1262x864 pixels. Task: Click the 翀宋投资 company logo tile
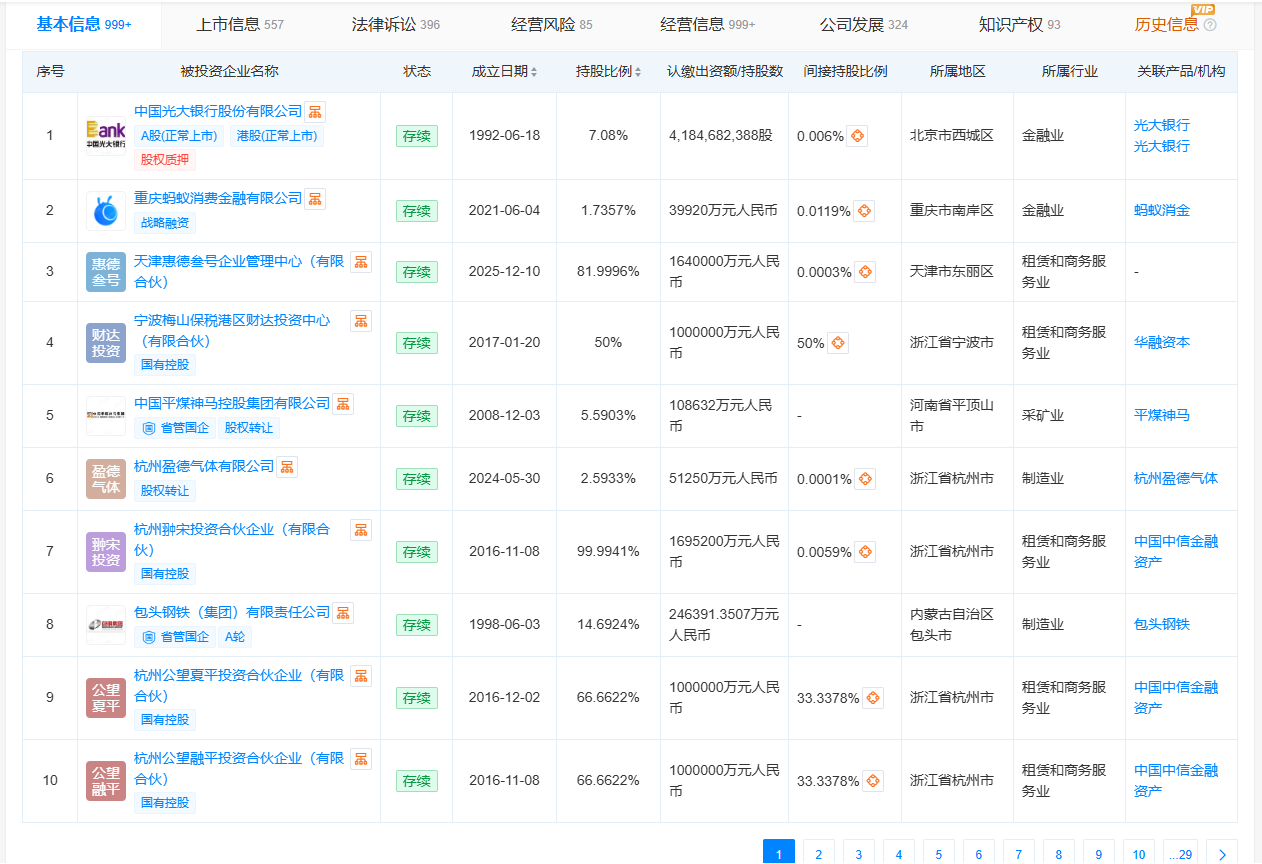(106, 552)
